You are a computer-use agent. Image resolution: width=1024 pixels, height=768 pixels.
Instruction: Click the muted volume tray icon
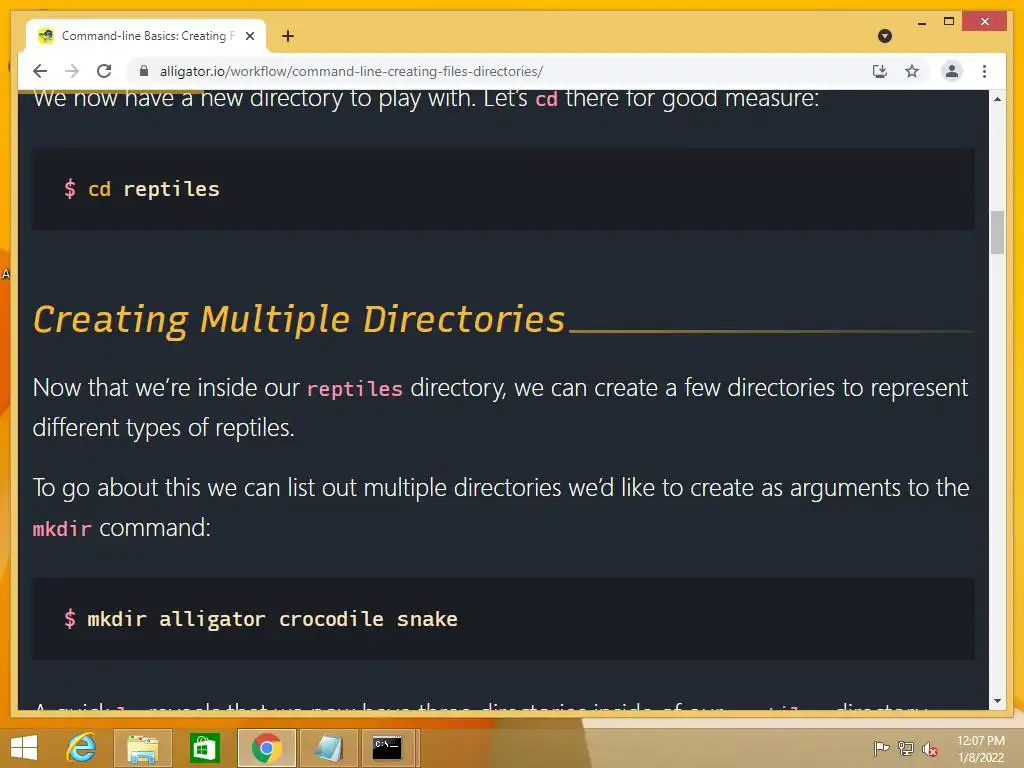930,748
